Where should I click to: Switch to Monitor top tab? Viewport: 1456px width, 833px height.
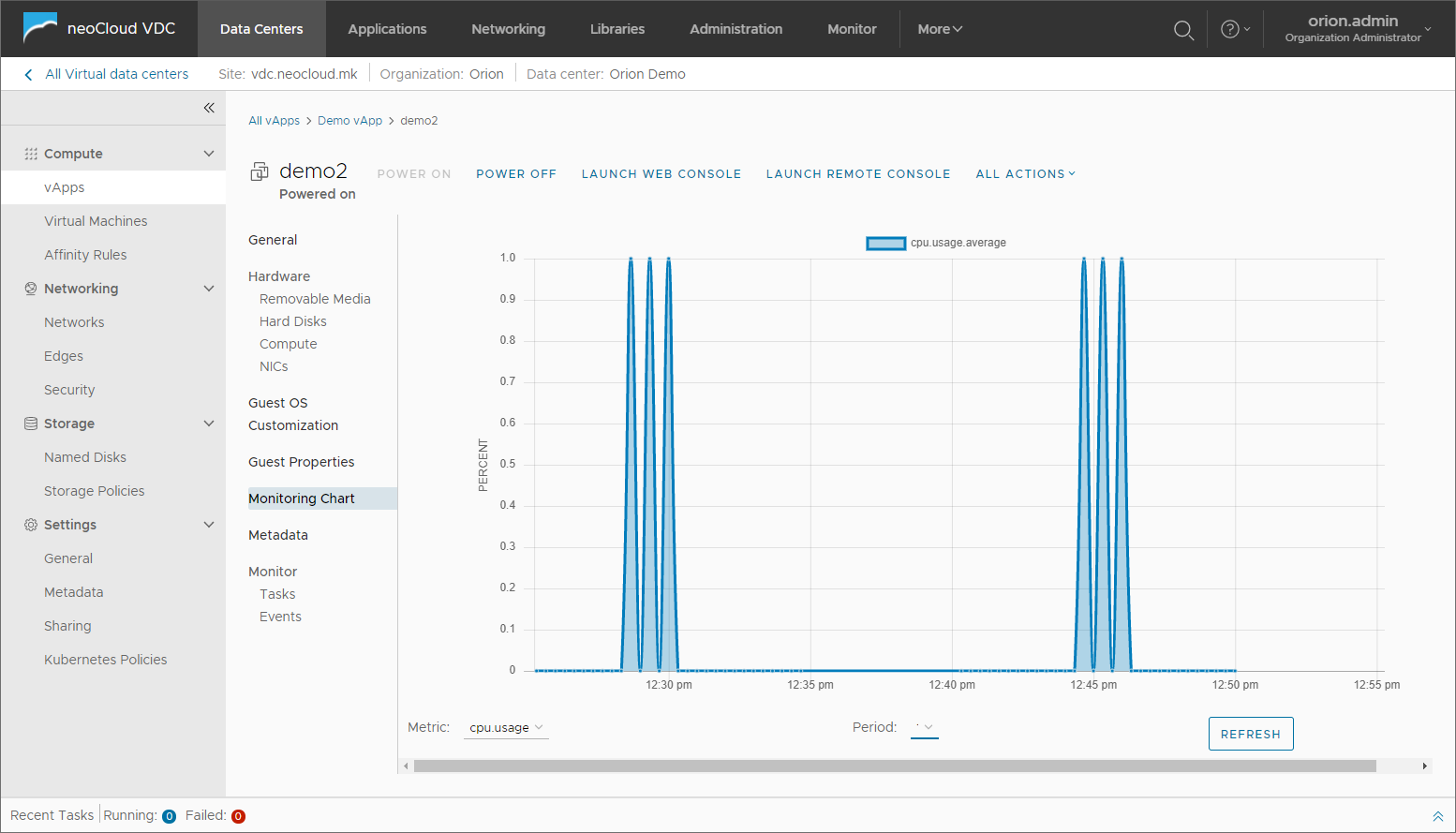pyautogui.click(x=852, y=29)
